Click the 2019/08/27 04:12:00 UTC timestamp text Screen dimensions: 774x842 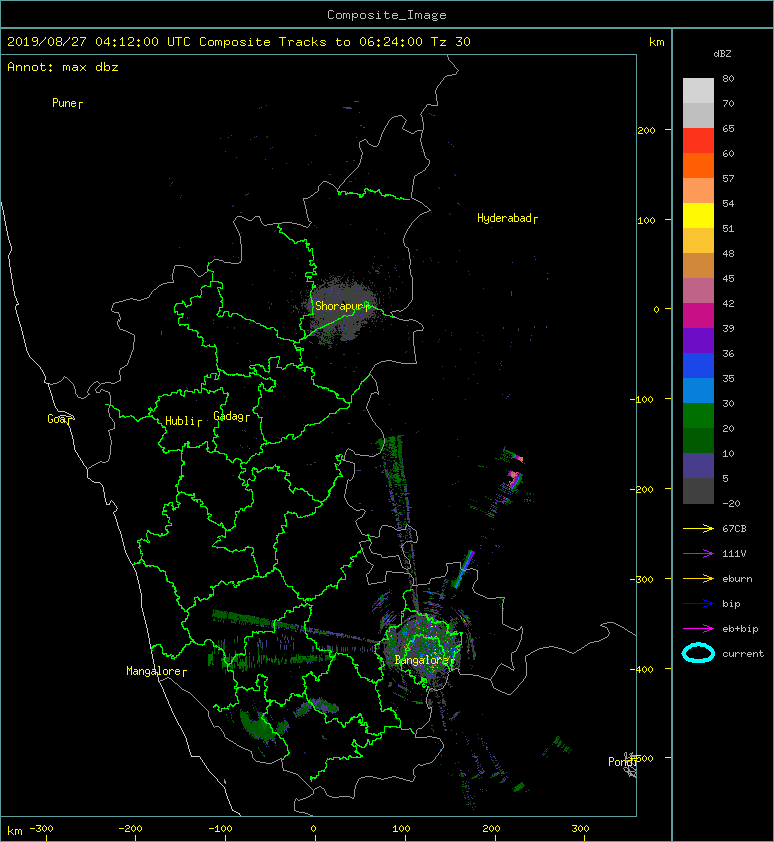[x=99, y=42]
